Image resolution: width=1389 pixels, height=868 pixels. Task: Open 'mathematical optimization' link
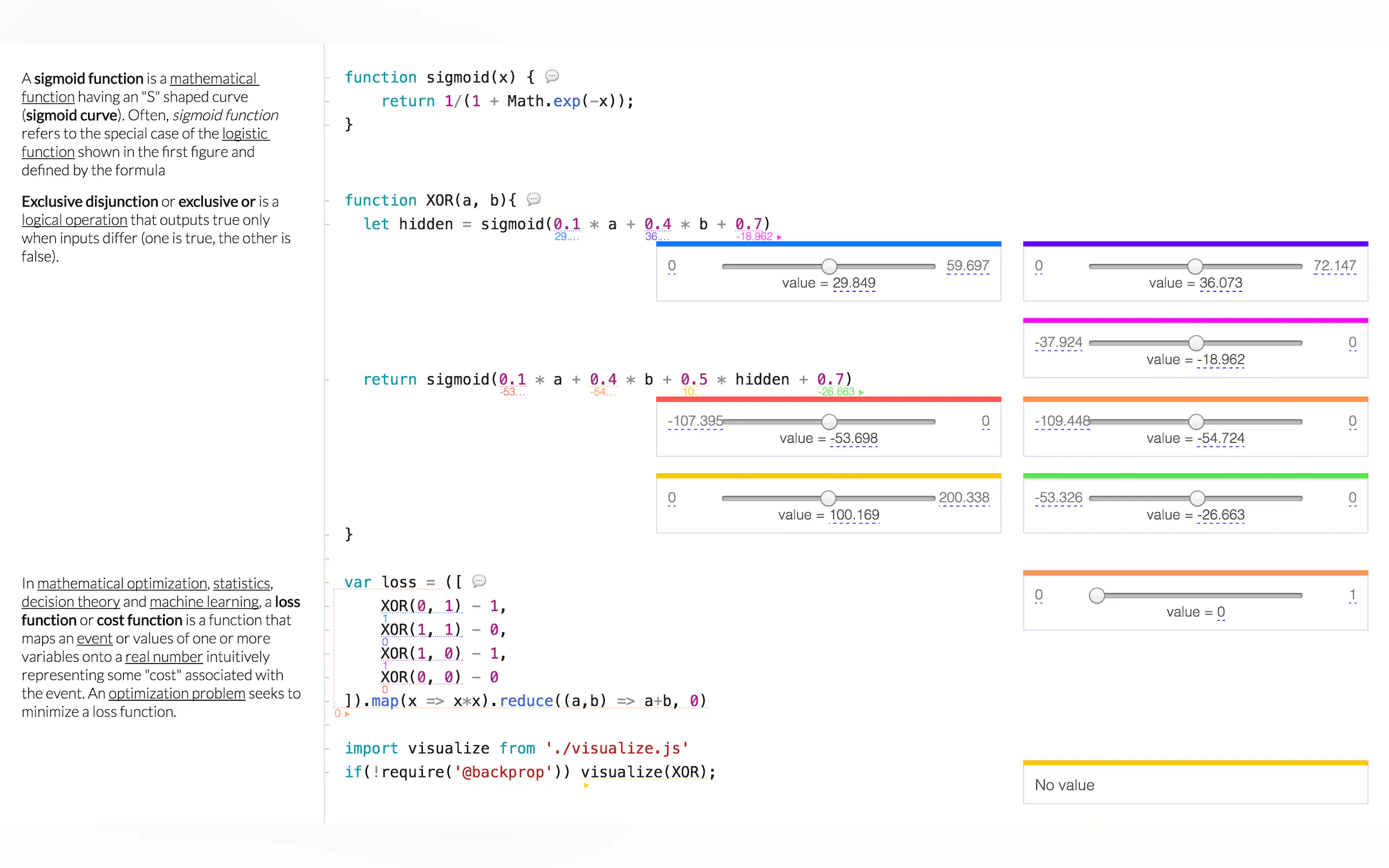click(x=122, y=583)
